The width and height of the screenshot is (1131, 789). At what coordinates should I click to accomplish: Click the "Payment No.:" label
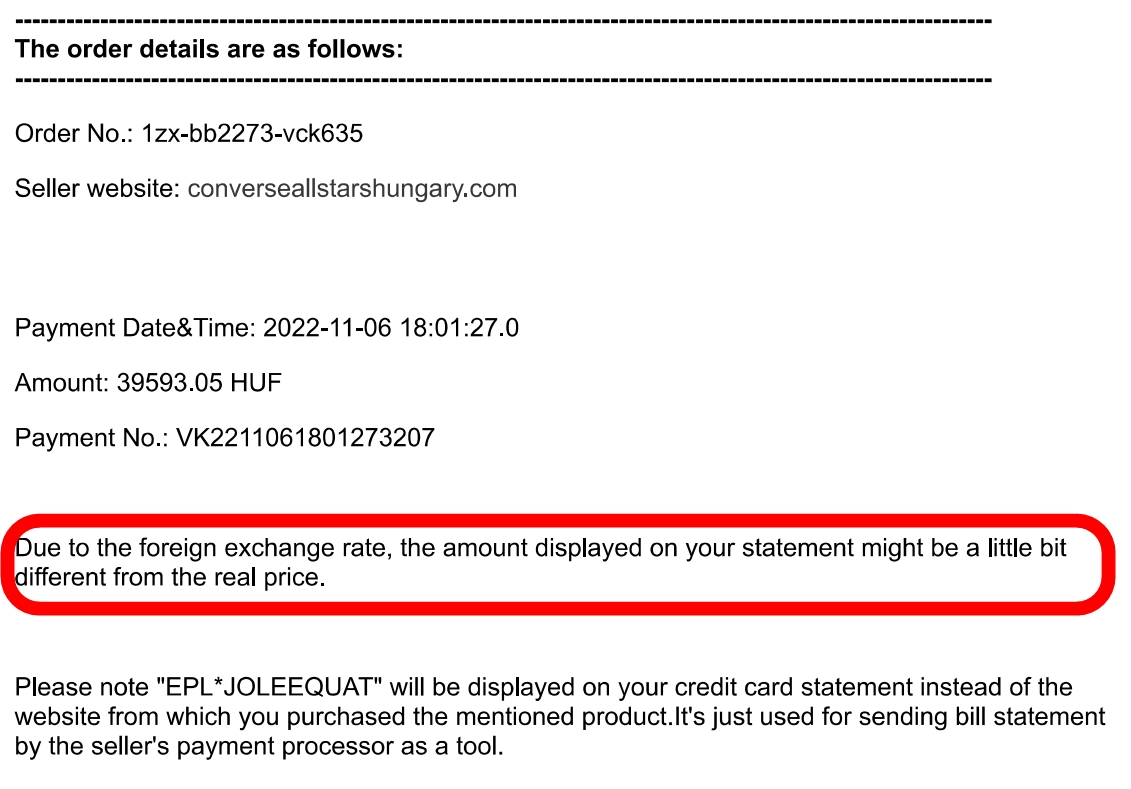pyautogui.click(x=92, y=438)
